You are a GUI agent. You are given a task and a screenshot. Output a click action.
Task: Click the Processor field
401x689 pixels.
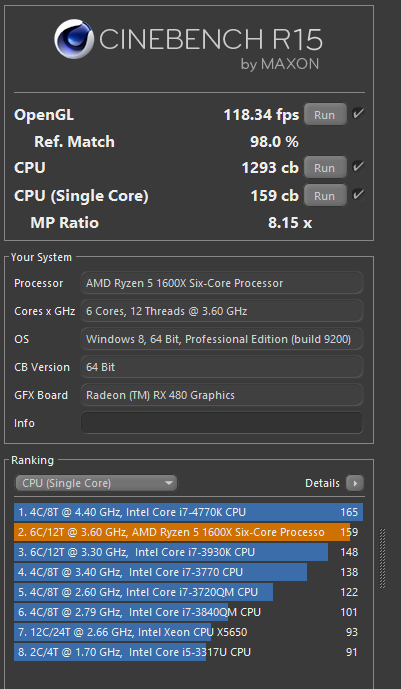[x=222, y=283]
